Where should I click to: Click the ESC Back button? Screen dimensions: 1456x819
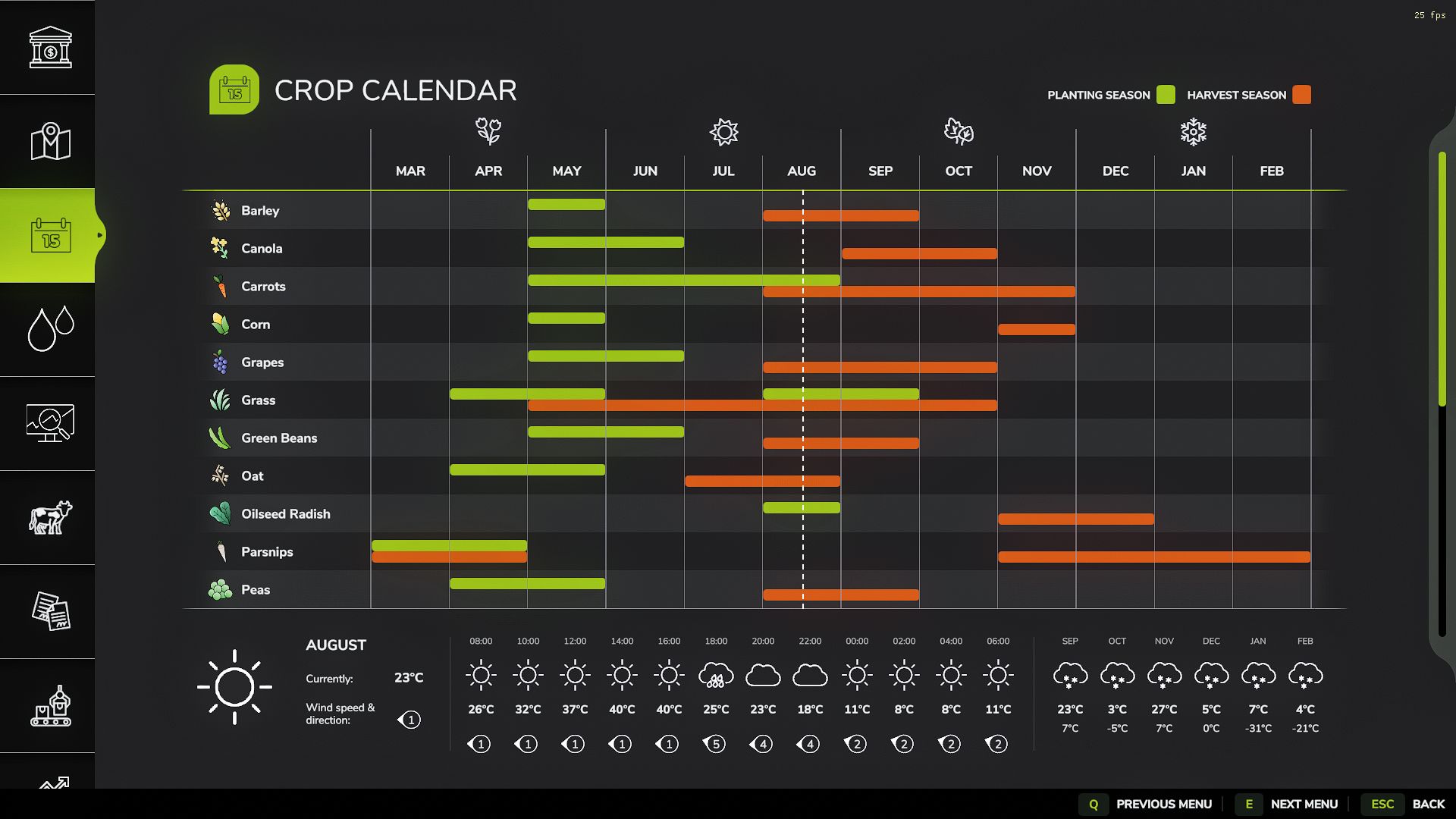point(1406,804)
